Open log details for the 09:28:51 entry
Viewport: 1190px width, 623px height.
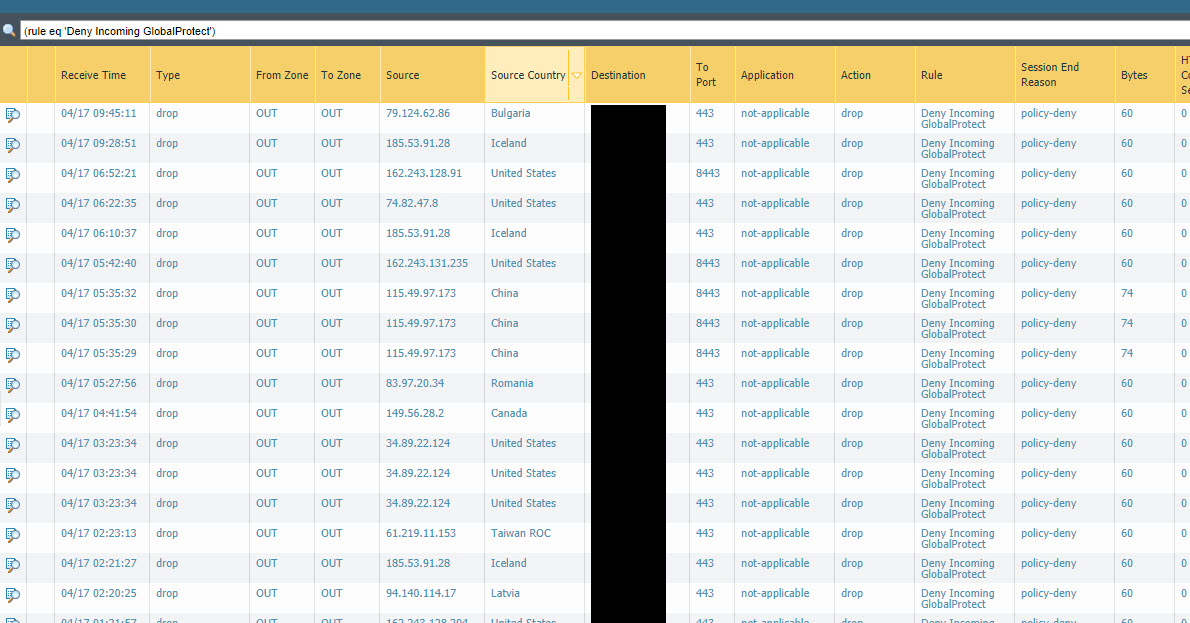(x=13, y=145)
